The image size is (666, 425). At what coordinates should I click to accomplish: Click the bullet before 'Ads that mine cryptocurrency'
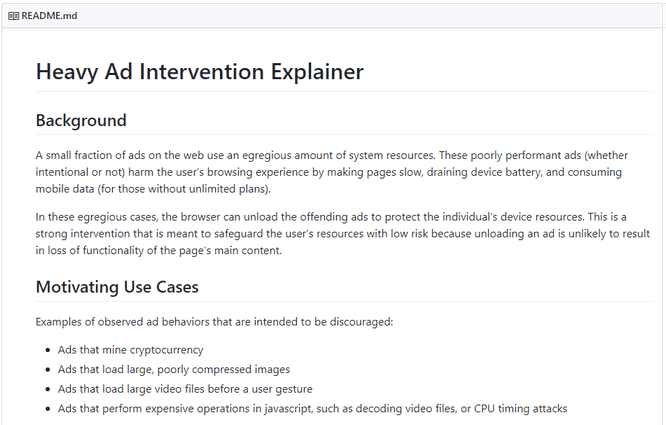coord(48,350)
